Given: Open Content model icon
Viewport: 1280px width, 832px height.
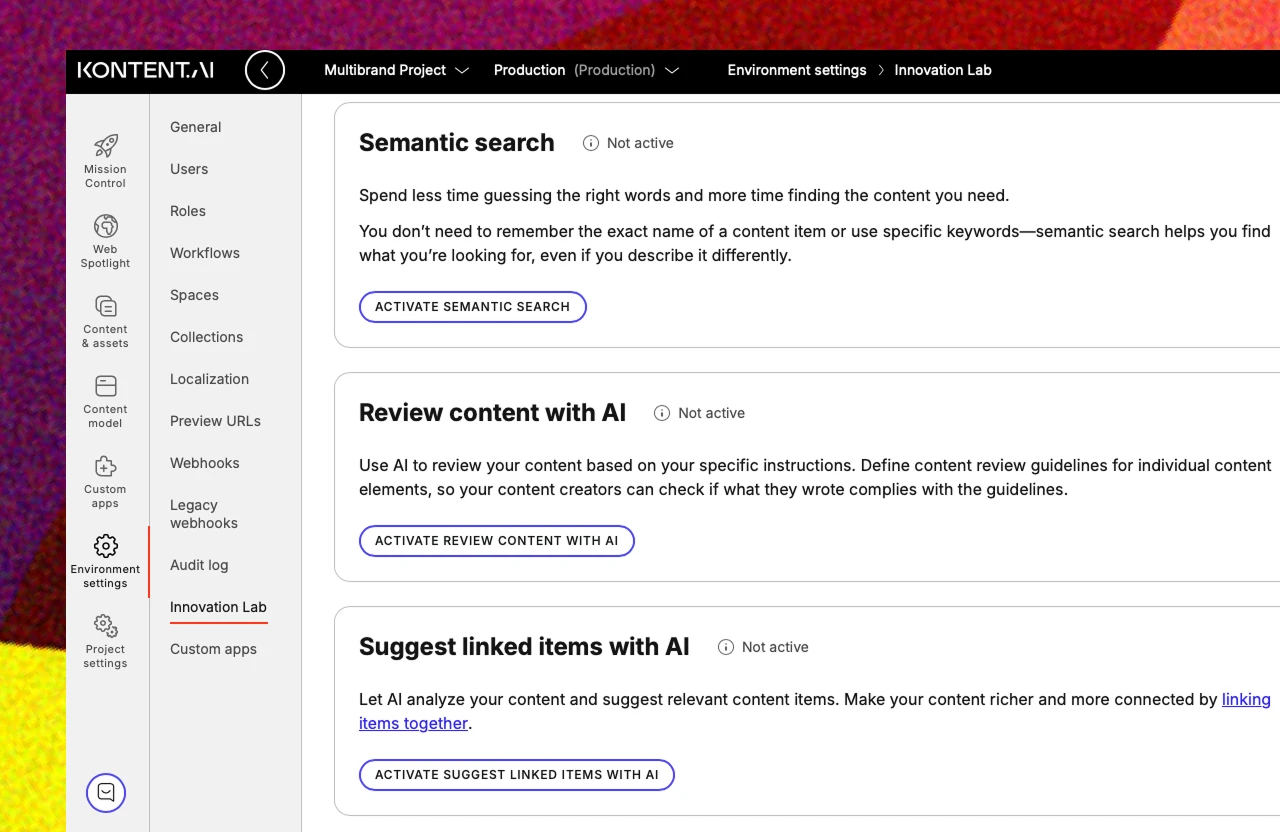Looking at the screenshot, I should point(105,387).
